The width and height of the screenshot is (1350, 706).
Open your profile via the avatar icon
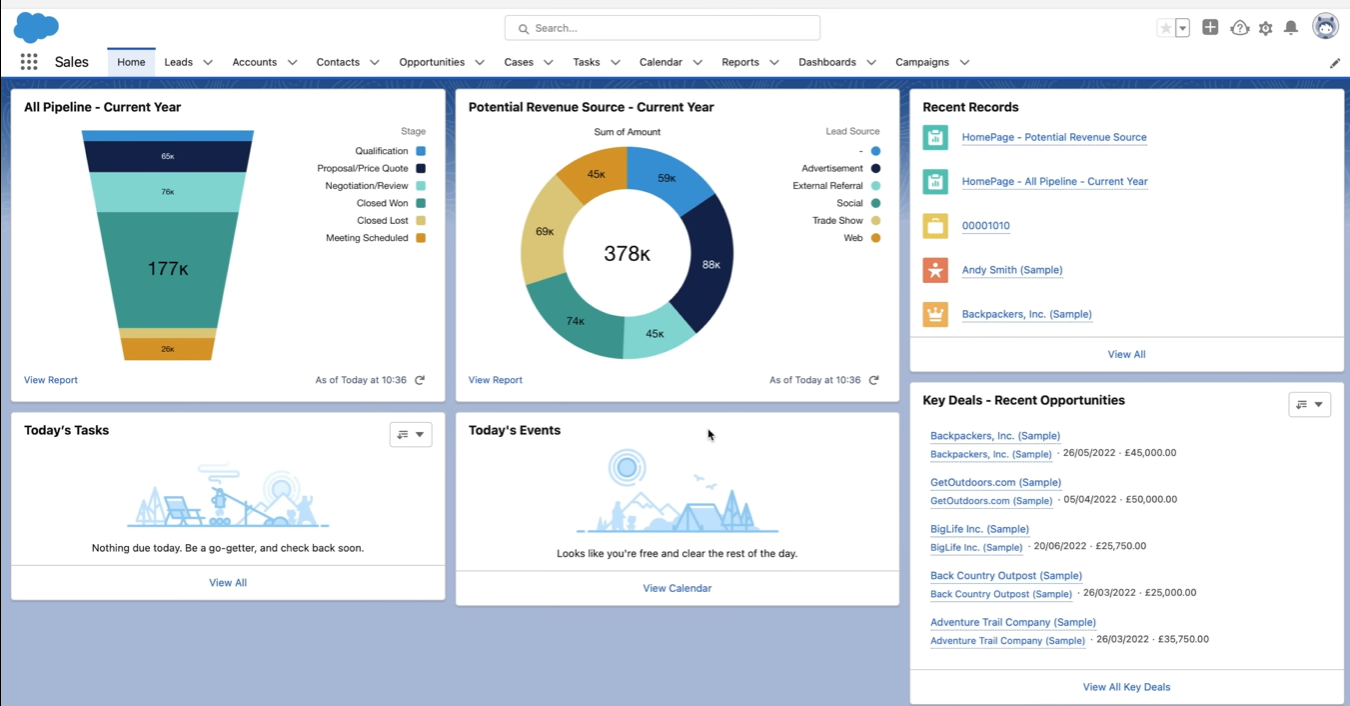(1325, 26)
